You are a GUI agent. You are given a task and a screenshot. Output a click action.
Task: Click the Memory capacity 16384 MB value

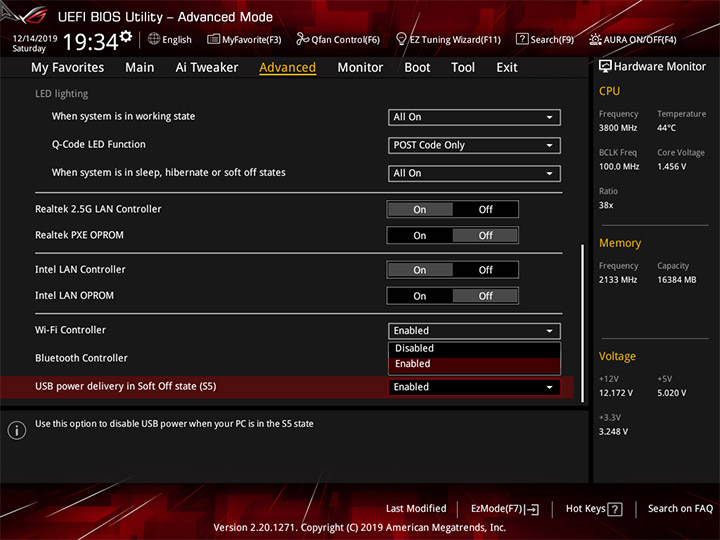676,280
